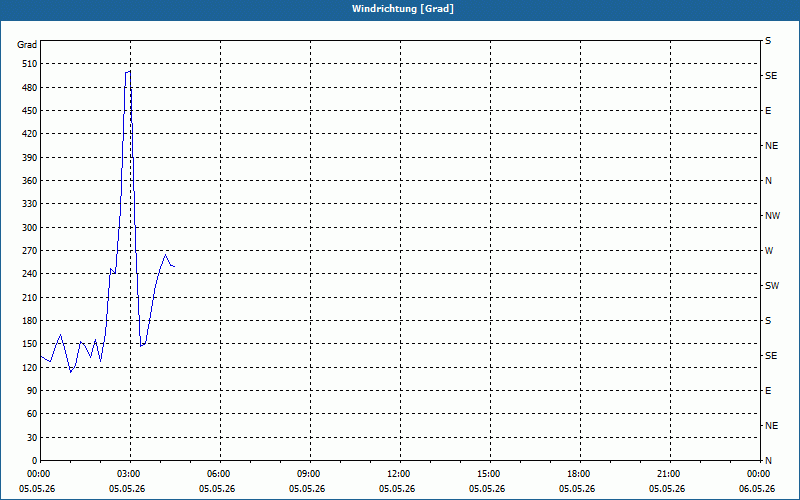The width and height of the screenshot is (800, 500).
Task: Select the 05.05.26 date under 21:00
Action: point(667,489)
